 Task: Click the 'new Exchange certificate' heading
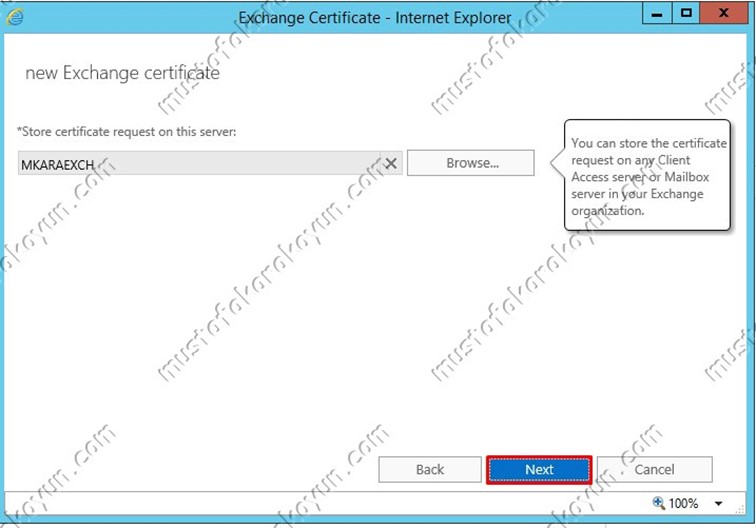point(122,73)
